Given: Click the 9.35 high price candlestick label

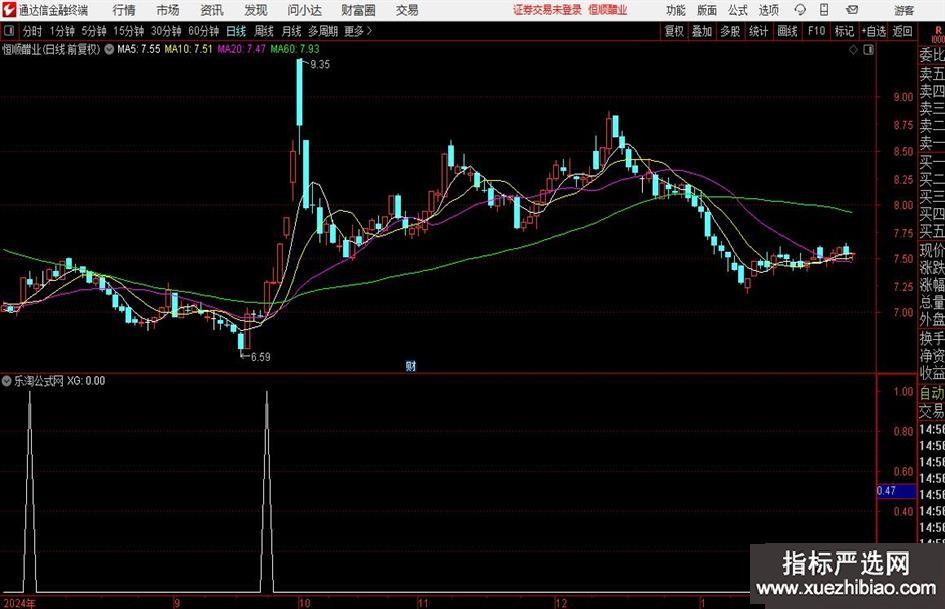Looking at the screenshot, I should pos(320,64).
